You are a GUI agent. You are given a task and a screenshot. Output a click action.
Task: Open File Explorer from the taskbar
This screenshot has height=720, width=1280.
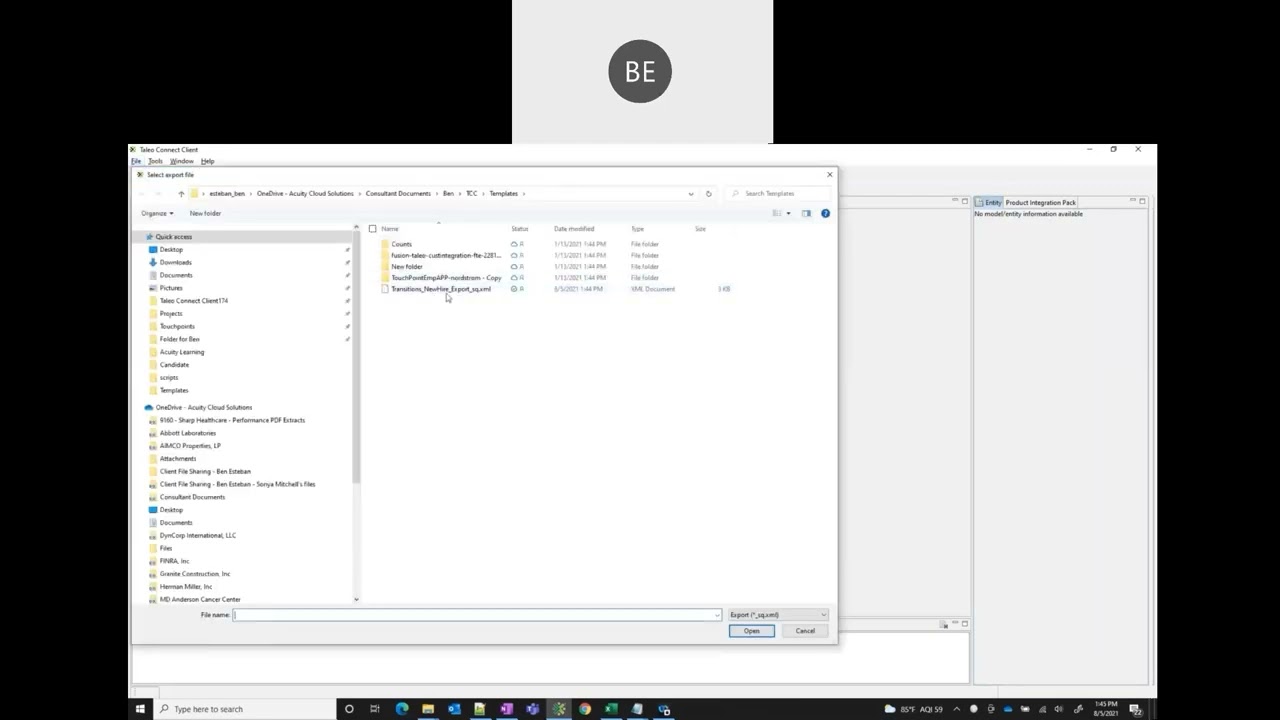pyautogui.click(x=428, y=709)
